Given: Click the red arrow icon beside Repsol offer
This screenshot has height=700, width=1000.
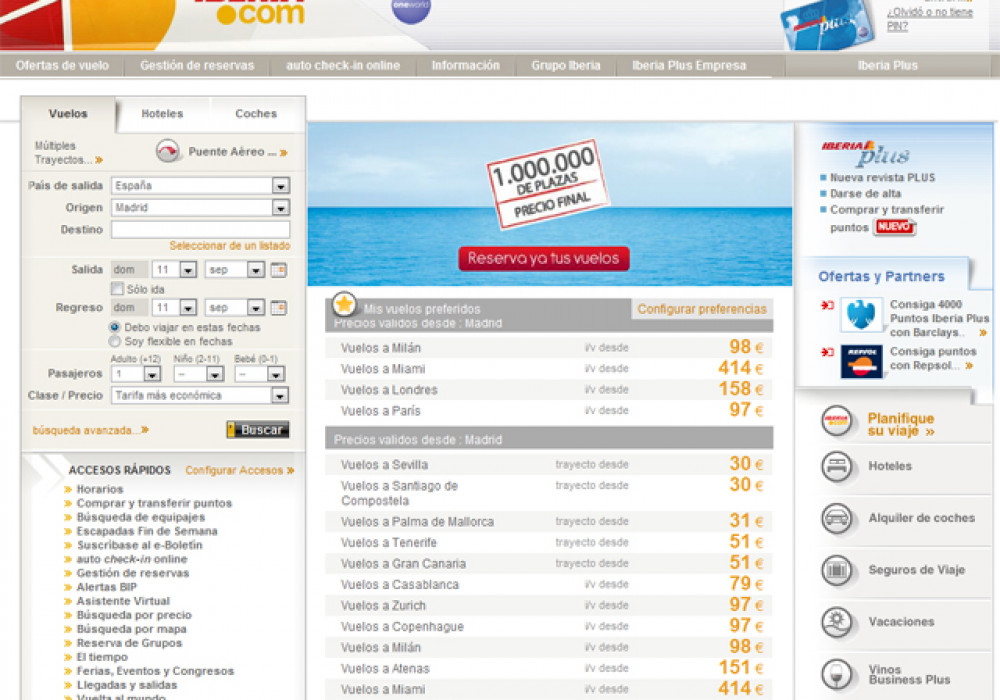Looking at the screenshot, I should coord(827,352).
